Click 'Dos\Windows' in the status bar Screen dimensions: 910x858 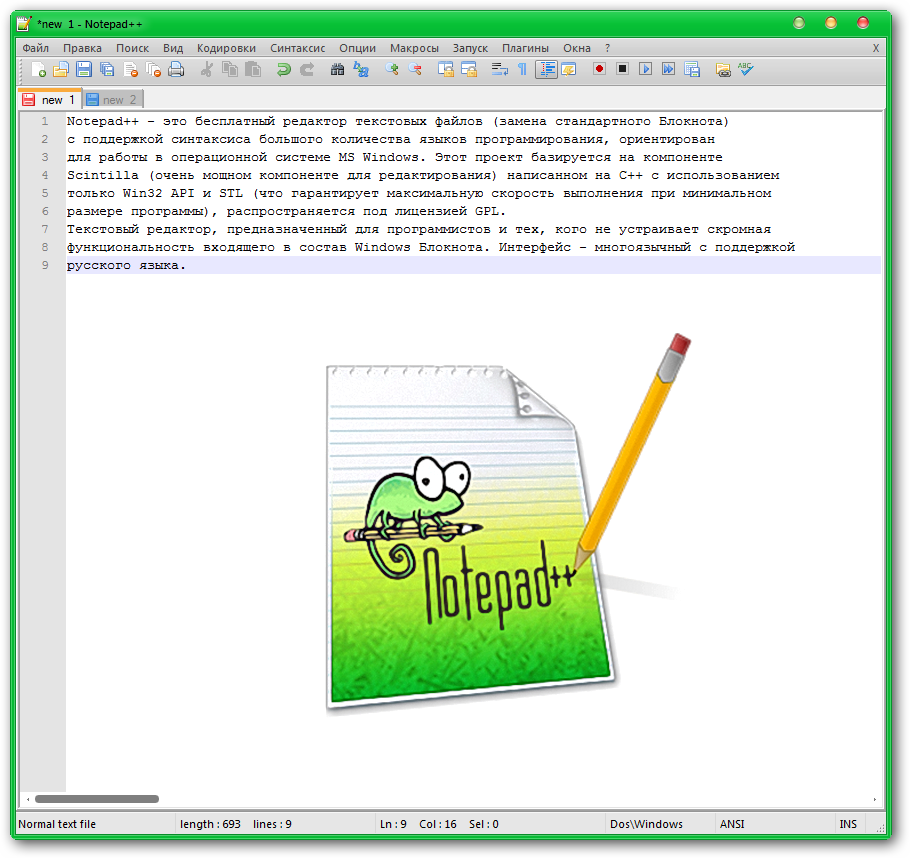pyautogui.click(x=646, y=824)
